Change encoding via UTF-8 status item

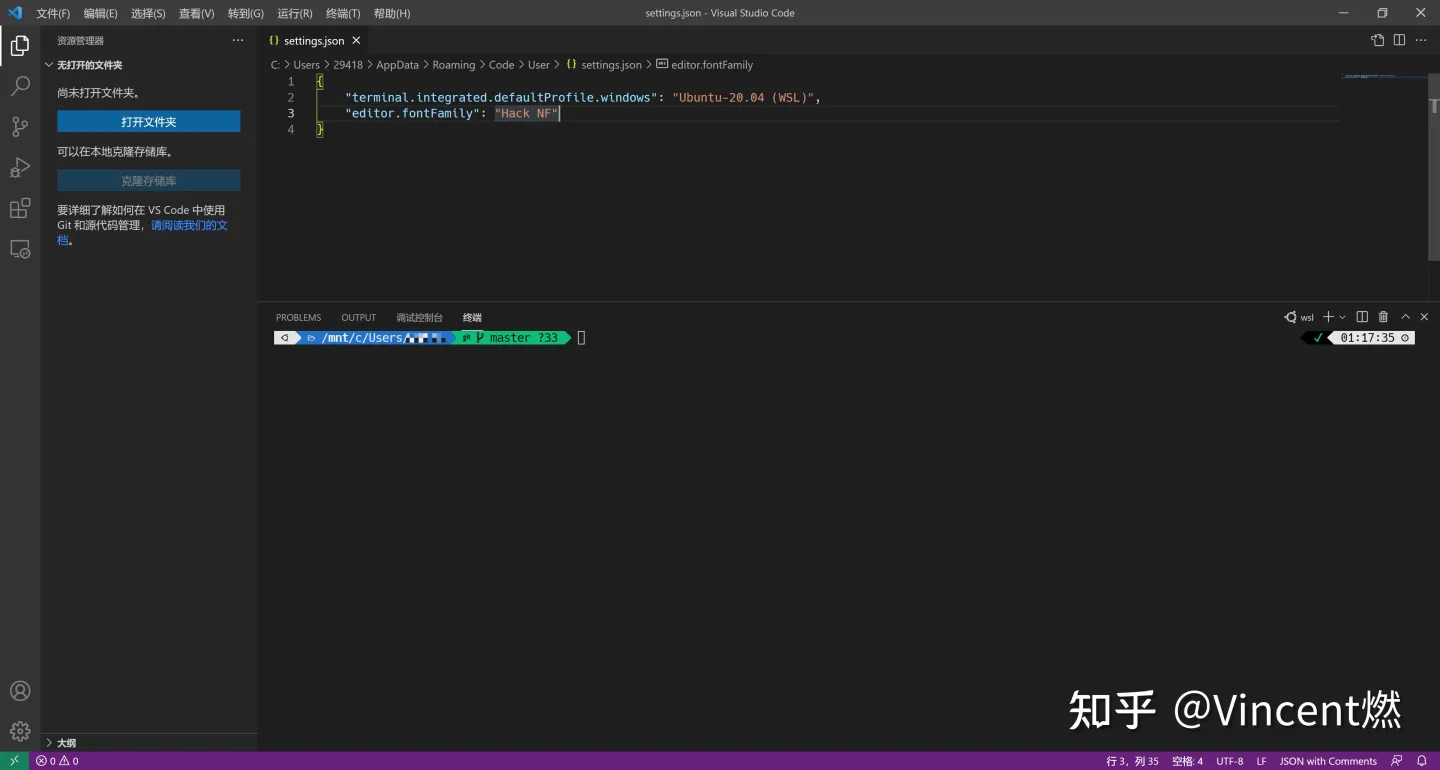coord(1230,761)
